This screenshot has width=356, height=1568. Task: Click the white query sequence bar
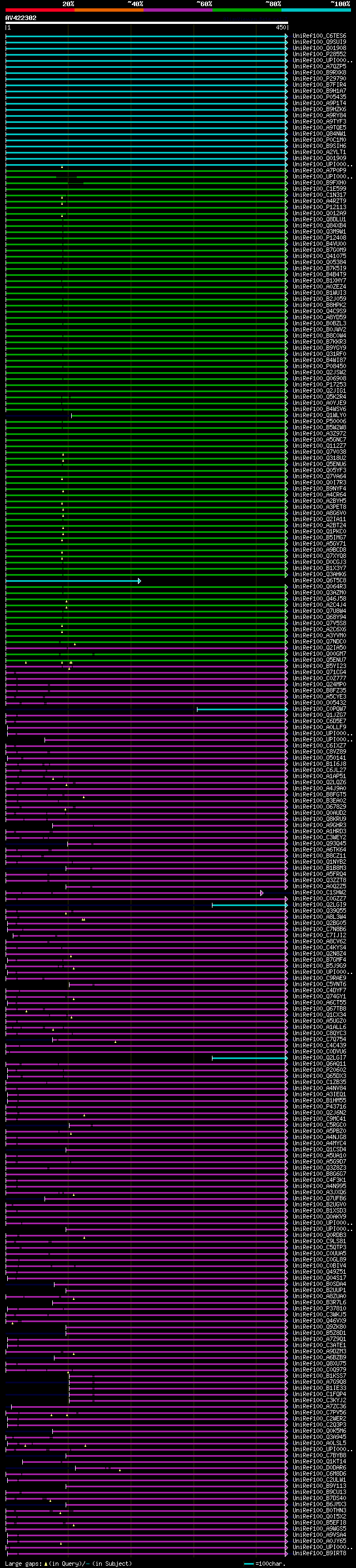(147, 23)
